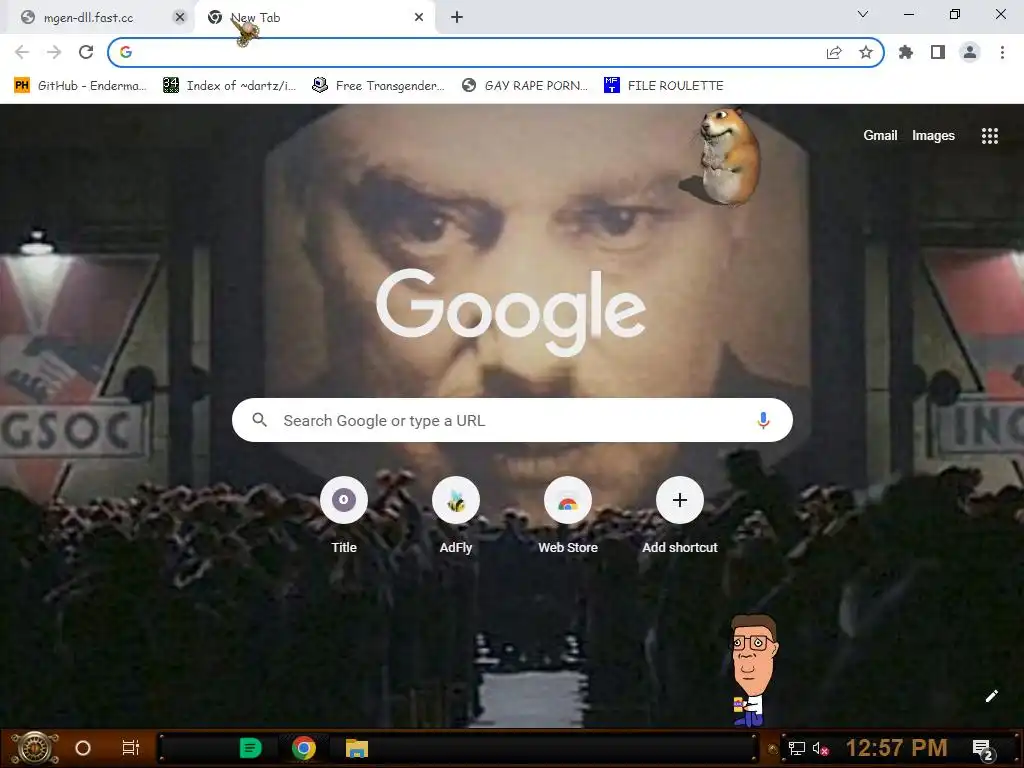The height and width of the screenshot is (768, 1024).
Task: Open Chrome three-dot menu
Action: (1002, 52)
